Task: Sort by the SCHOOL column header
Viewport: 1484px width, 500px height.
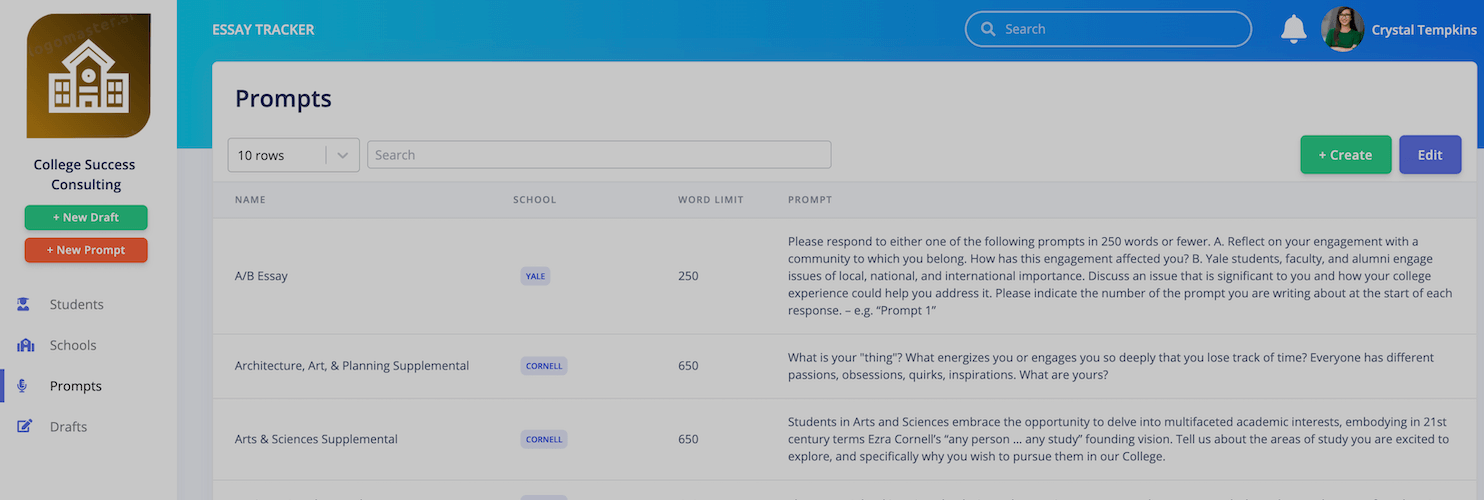Action: coord(535,200)
